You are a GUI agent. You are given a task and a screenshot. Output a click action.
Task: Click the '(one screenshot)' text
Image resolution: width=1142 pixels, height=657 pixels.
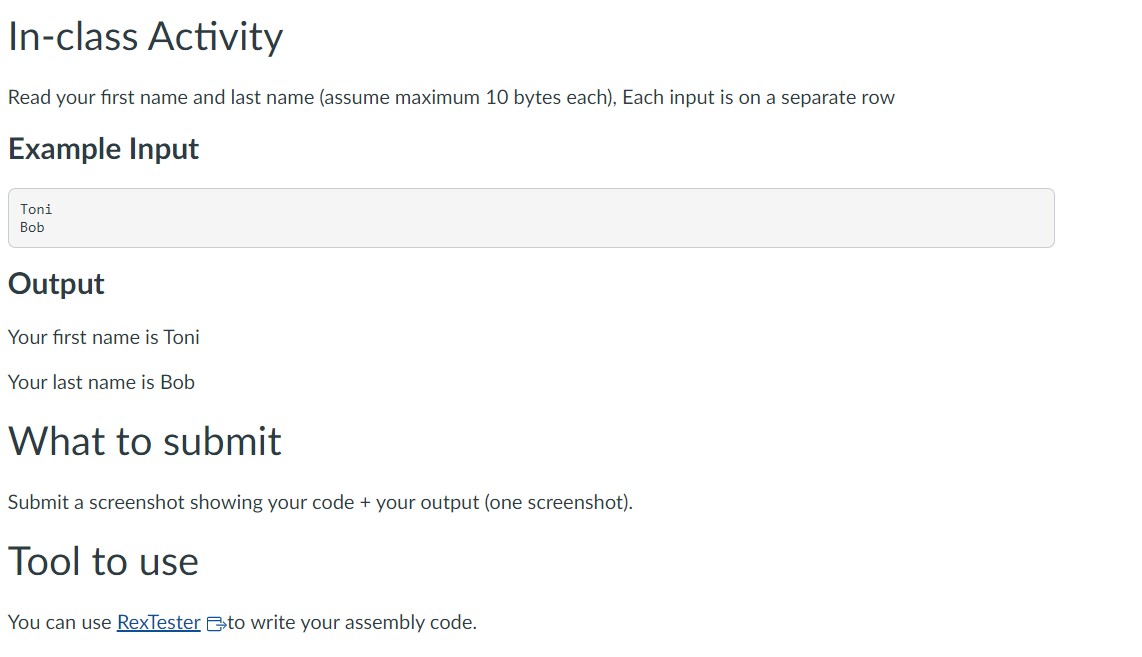(x=558, y=502)
